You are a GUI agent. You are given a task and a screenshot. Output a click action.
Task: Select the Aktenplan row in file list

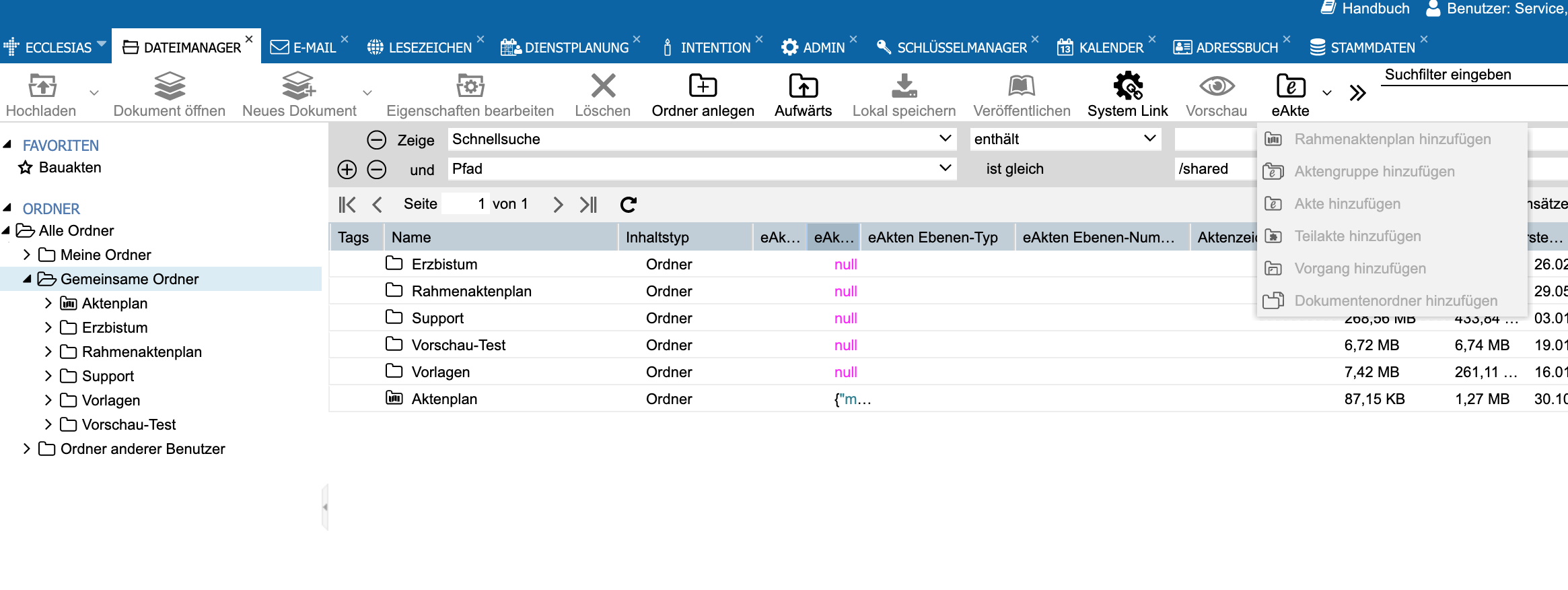(948, 399)
